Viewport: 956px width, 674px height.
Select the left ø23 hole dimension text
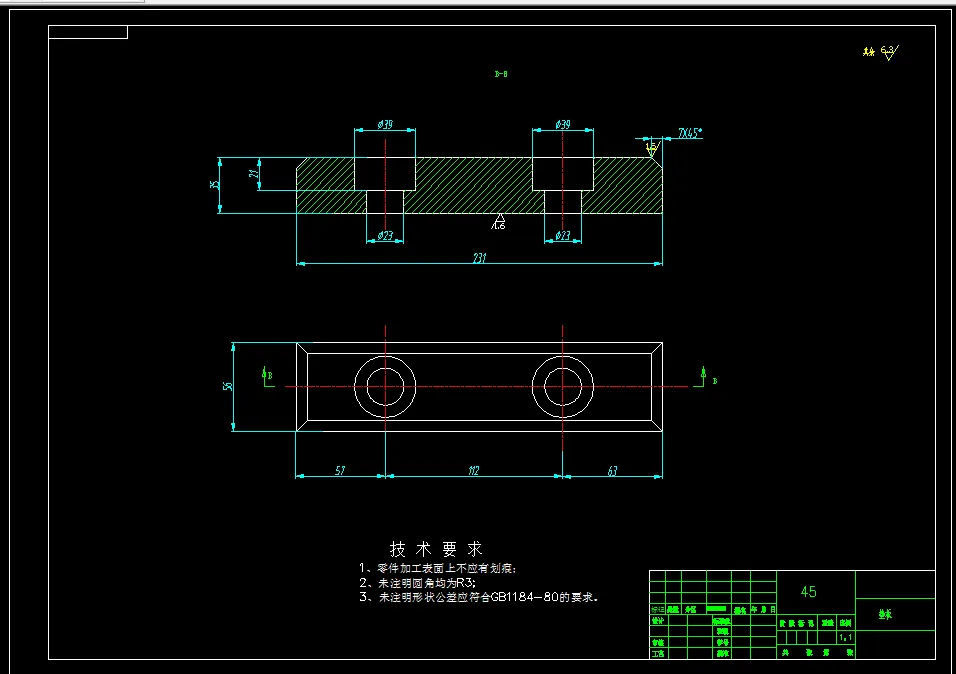[x=385, y=235]
